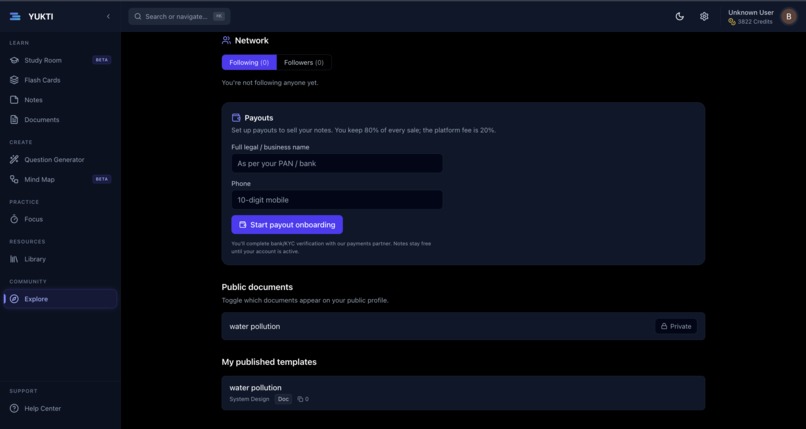This screenshot has width=806, height=429.
Task: Switch to the Following (0) tab
Action: (x=249, y=62)
